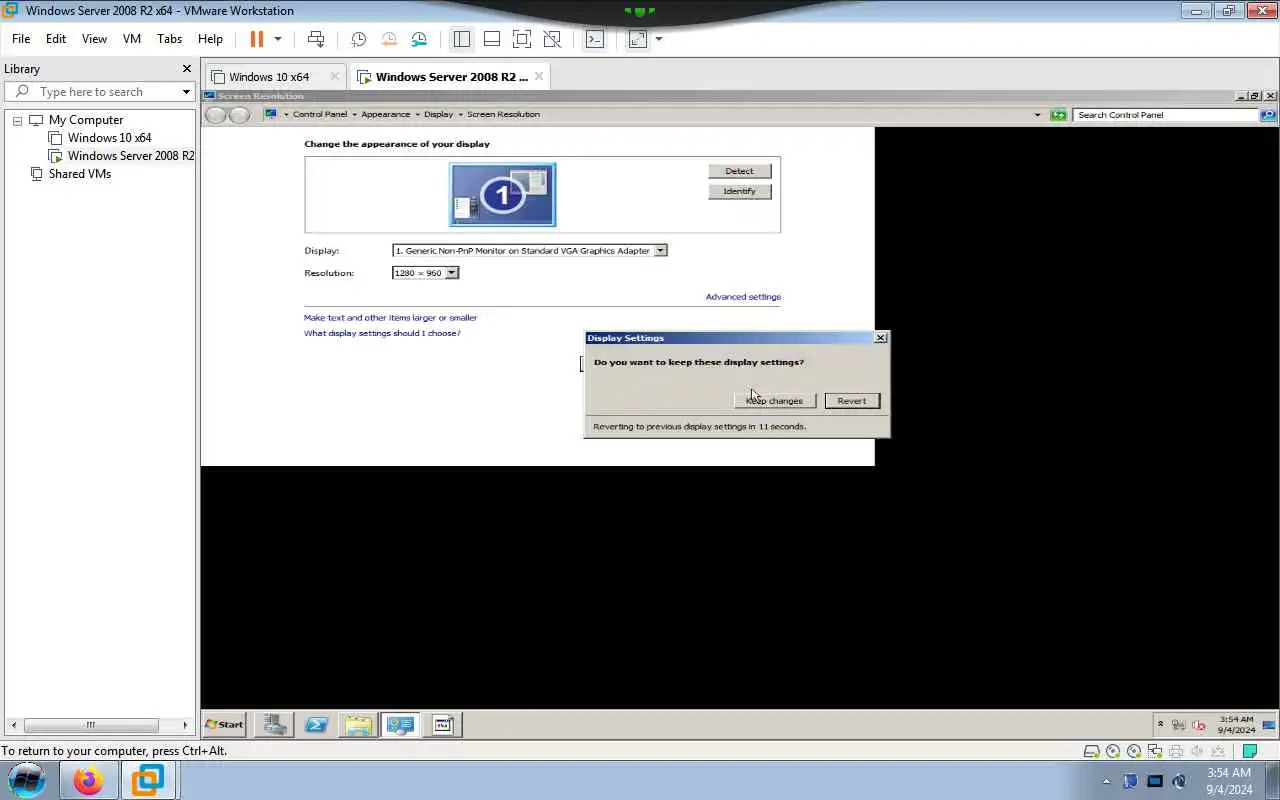Open What display settings should I choose link

pos(382,334)
